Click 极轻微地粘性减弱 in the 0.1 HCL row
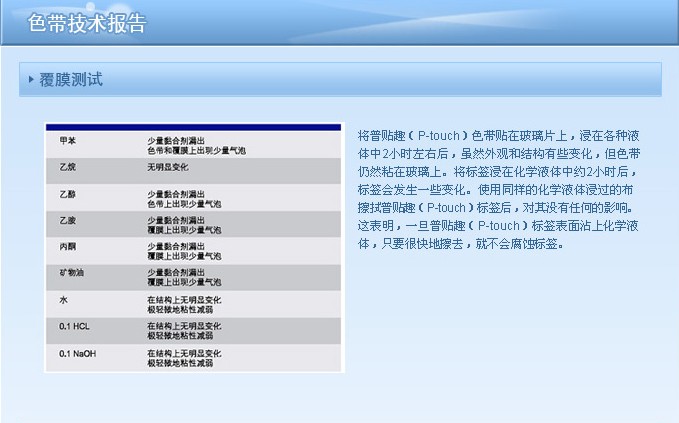 [180, 337]
